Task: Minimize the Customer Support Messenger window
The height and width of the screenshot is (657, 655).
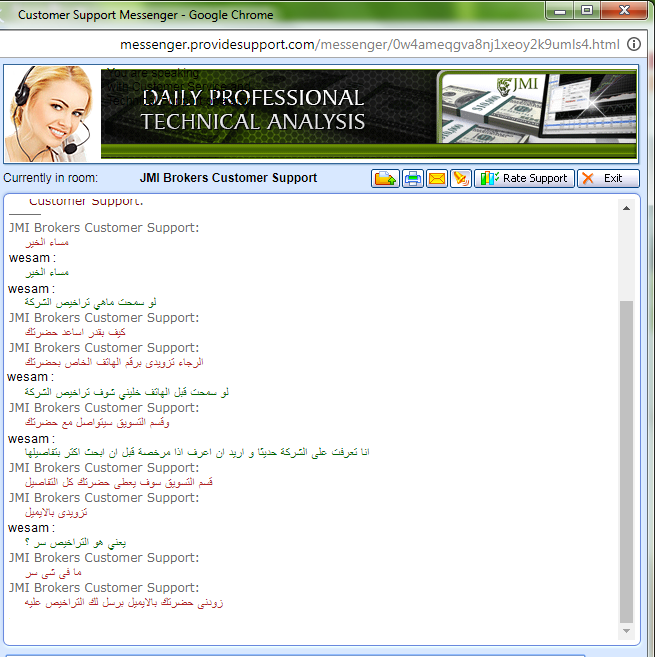Action: click(560, 10)
